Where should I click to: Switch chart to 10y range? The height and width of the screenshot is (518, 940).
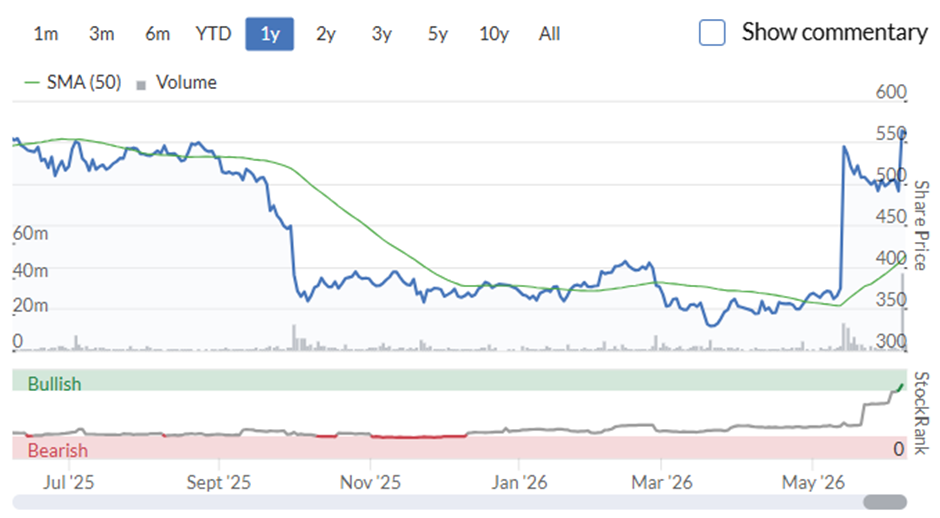click(493, 34)
